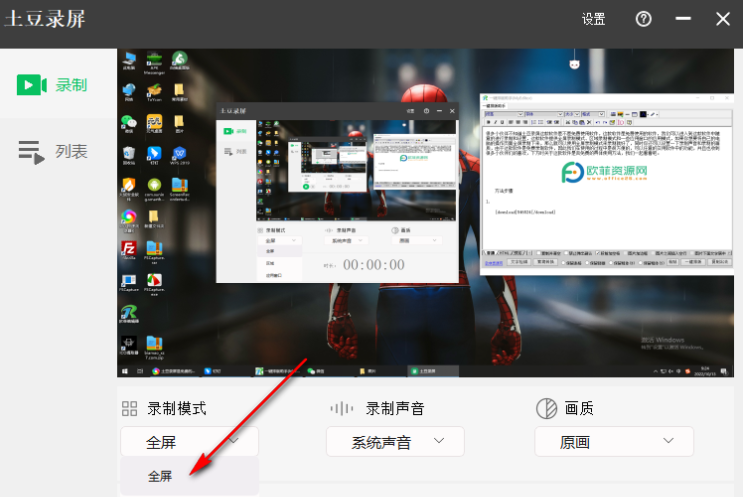Expand the 原画 quality dropdown
Viewport: 744px width, 497px height.
point(606,441)
